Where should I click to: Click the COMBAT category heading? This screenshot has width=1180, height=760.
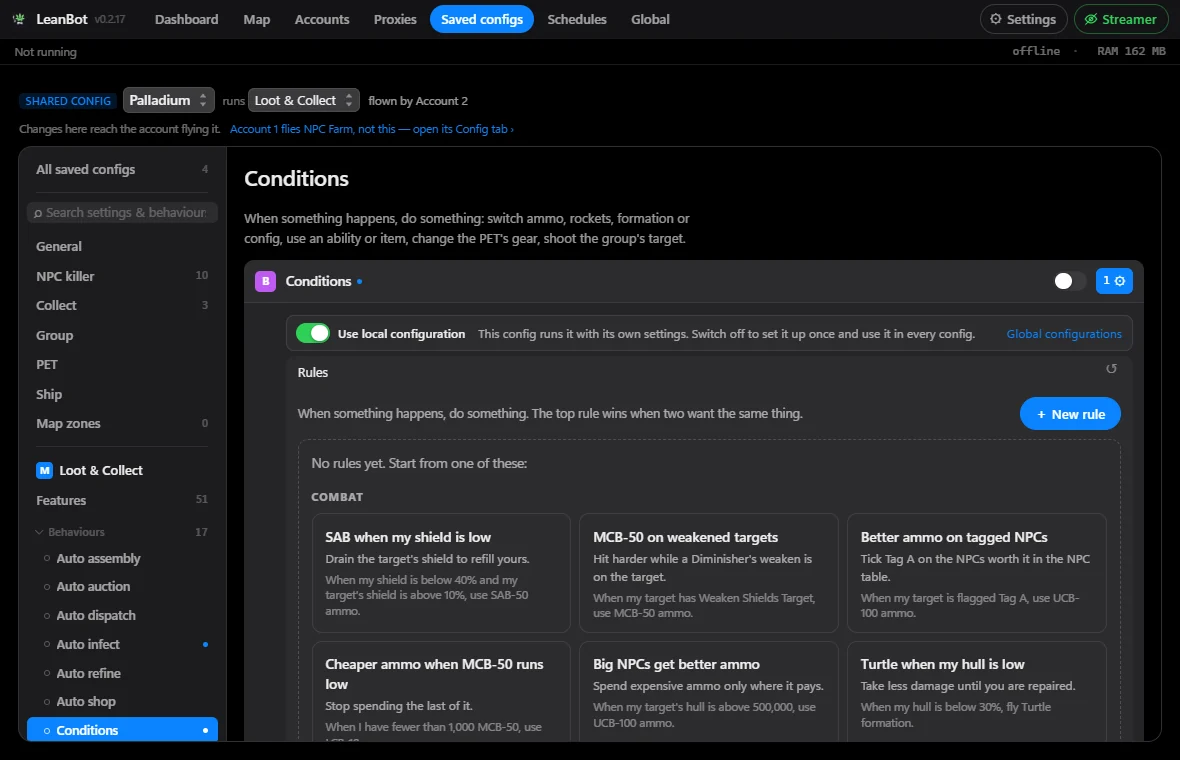(337, 497)
